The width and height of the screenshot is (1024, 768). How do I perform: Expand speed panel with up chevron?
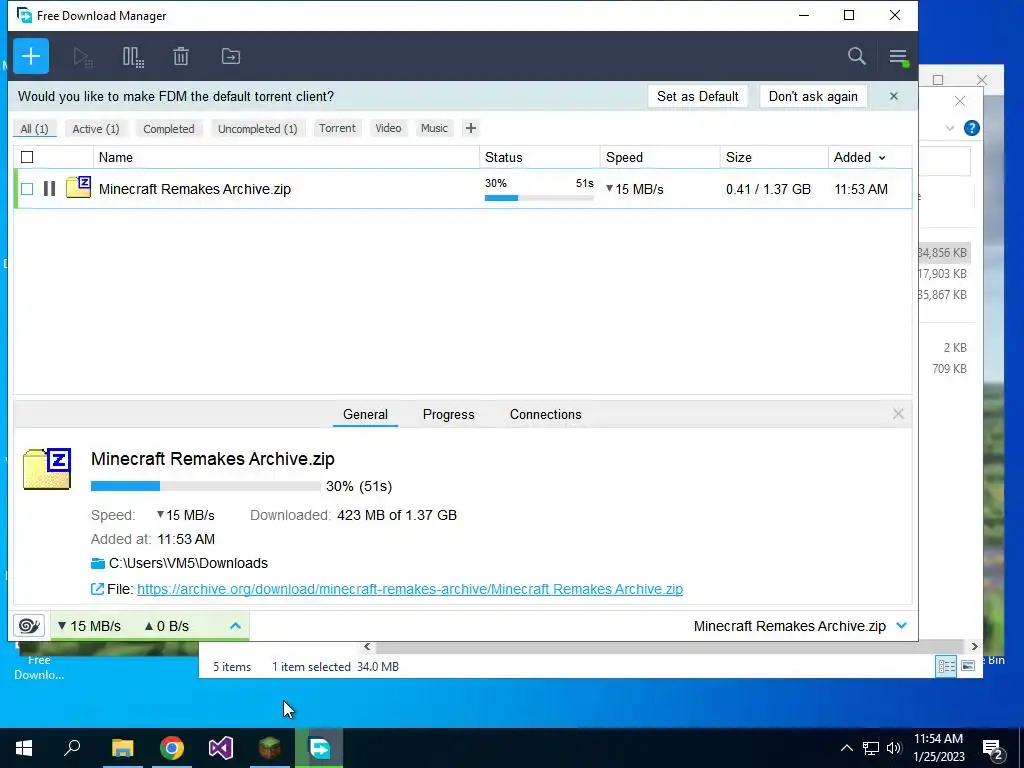click(x=235, y=626)
